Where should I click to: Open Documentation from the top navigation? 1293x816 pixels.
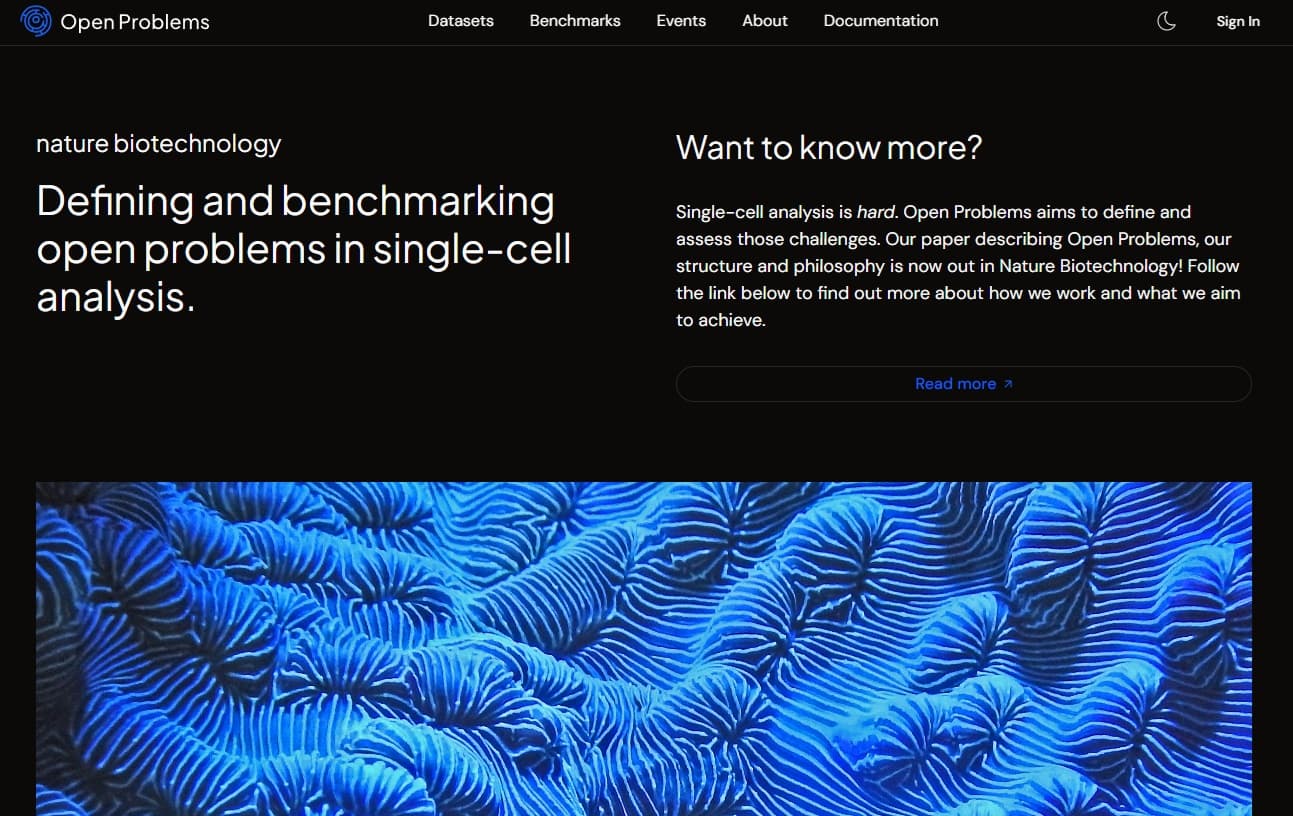coord(880,21)
